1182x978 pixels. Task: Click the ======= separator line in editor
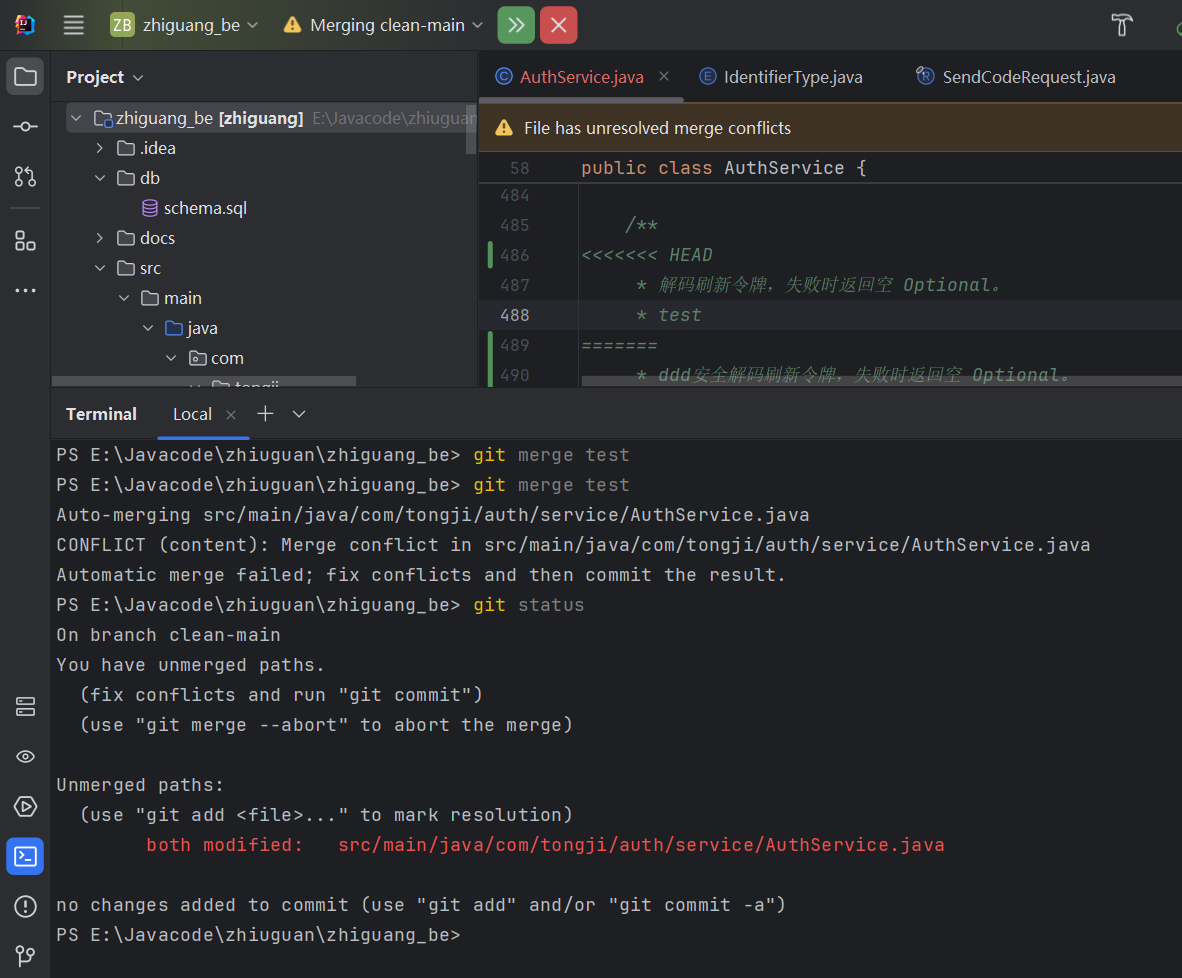[619, 345]
